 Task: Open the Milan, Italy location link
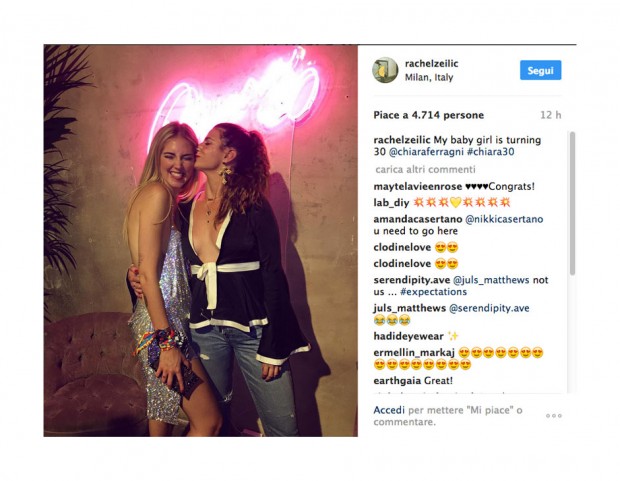[429, 77]
